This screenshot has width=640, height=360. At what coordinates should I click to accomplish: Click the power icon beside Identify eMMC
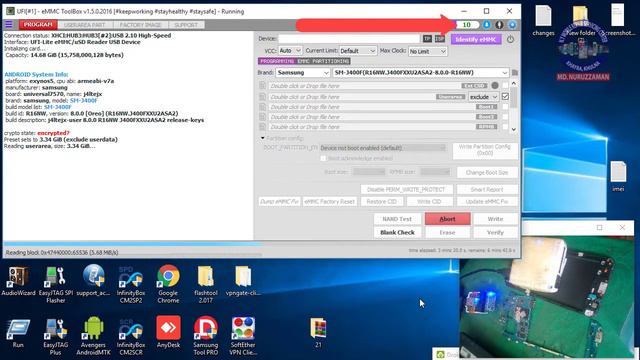point(510,40)
